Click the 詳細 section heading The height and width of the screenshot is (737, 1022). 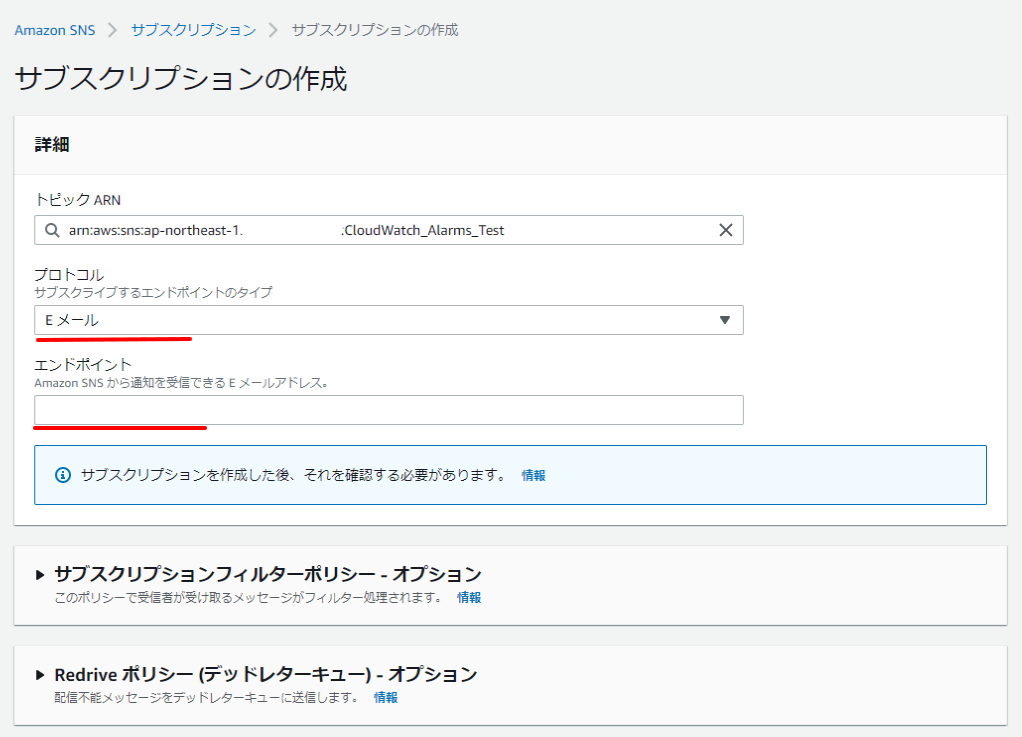(x=52, y=145)
